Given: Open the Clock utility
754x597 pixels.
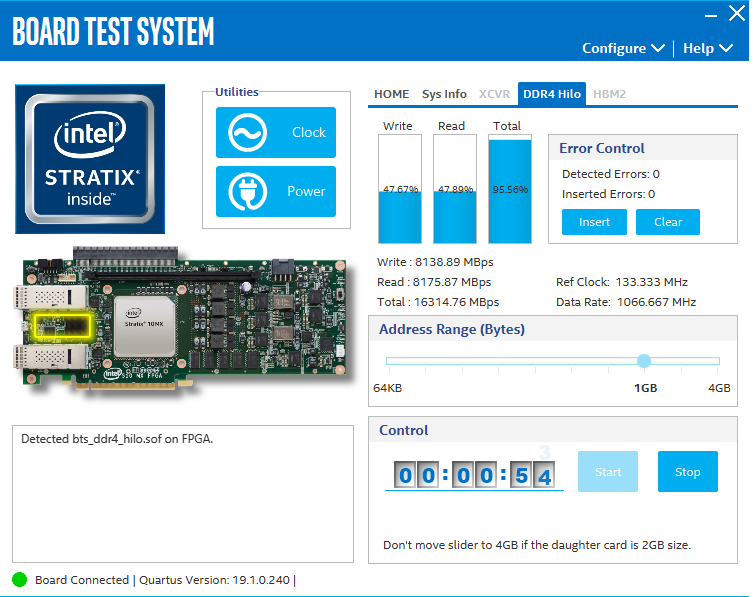Looking at the screenshot, I should tap(276, 132).
